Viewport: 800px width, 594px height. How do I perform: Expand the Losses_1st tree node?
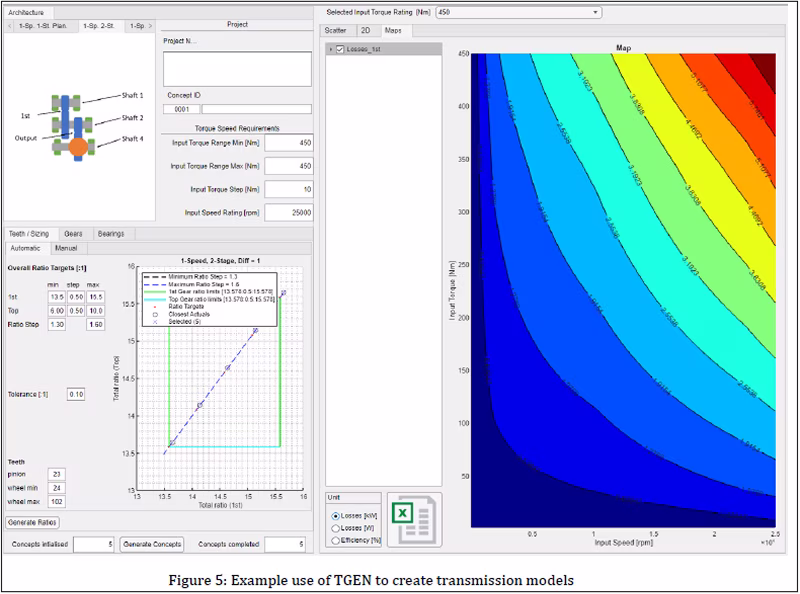click(331, 49)
